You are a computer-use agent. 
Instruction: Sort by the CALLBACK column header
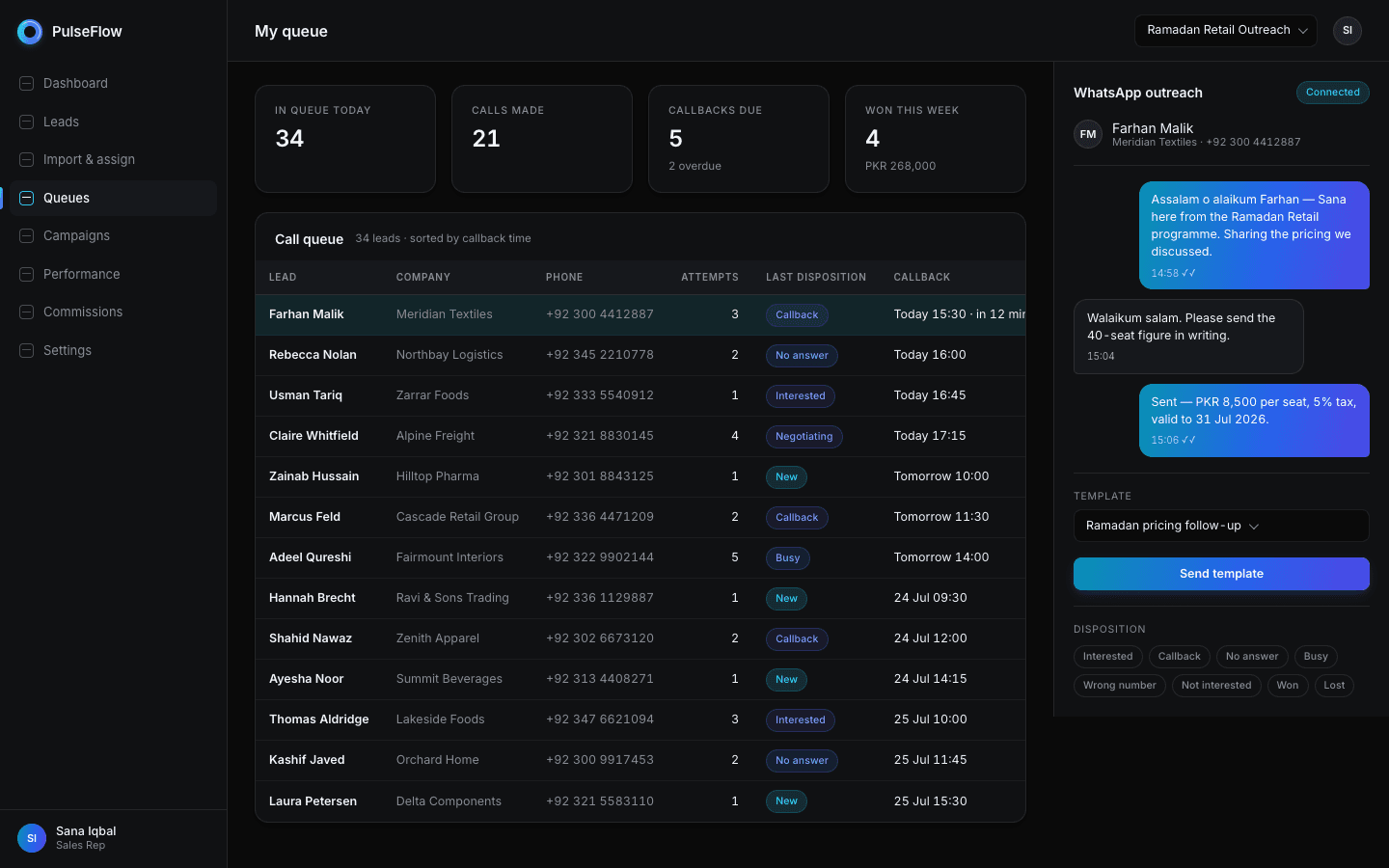tap(922, 278)
